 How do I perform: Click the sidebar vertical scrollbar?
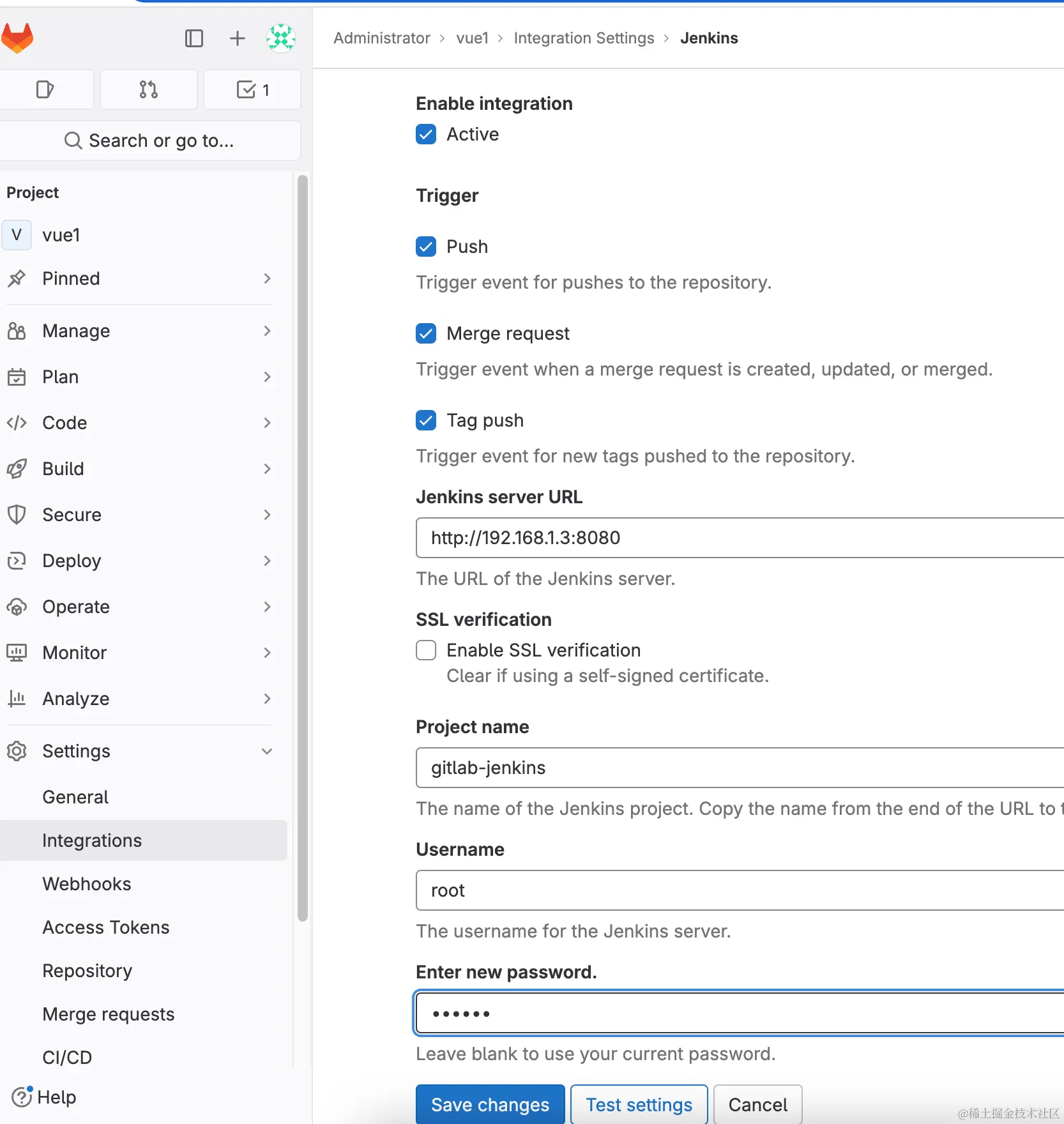(303, 548)
